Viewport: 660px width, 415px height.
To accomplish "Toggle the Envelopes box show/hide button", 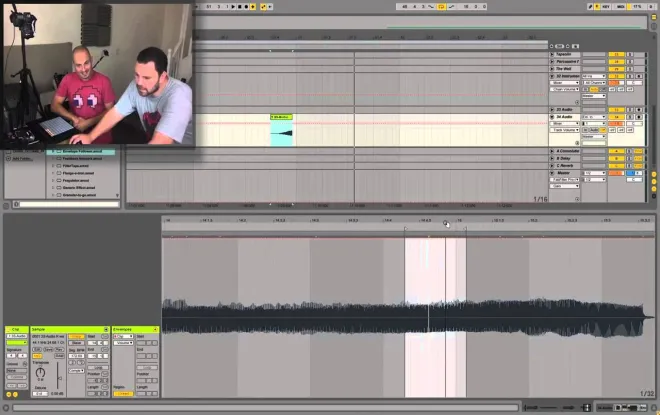I will [155, 329].
